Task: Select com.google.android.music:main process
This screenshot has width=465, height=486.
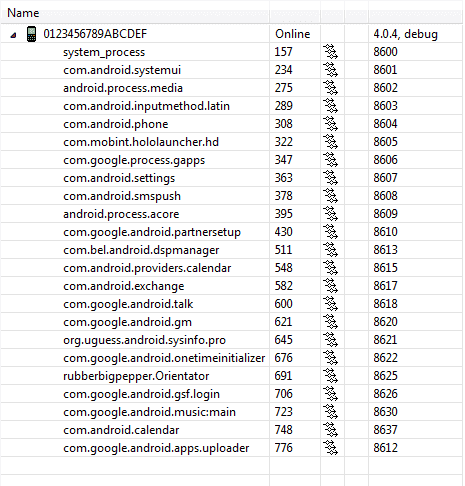Action: coord(149,412)
